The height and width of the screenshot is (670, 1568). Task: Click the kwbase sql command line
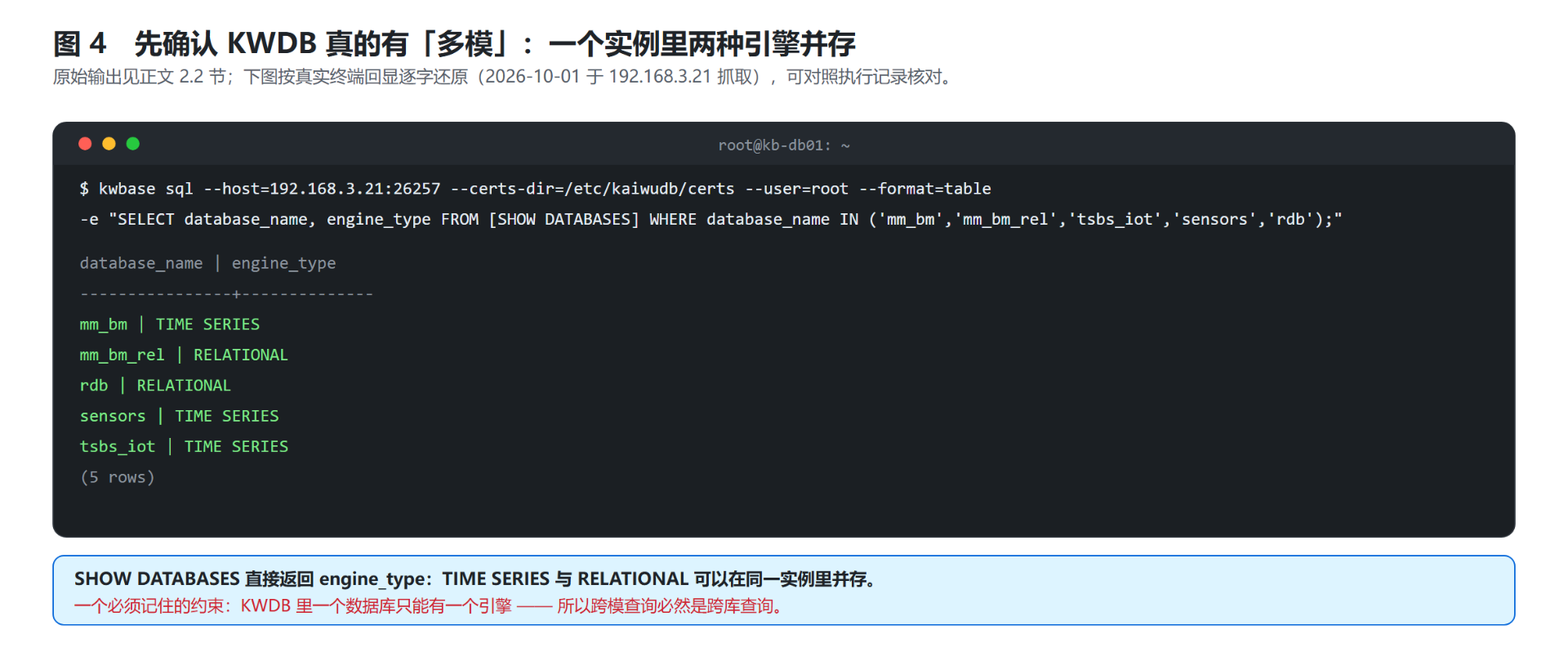click(535, 189)
